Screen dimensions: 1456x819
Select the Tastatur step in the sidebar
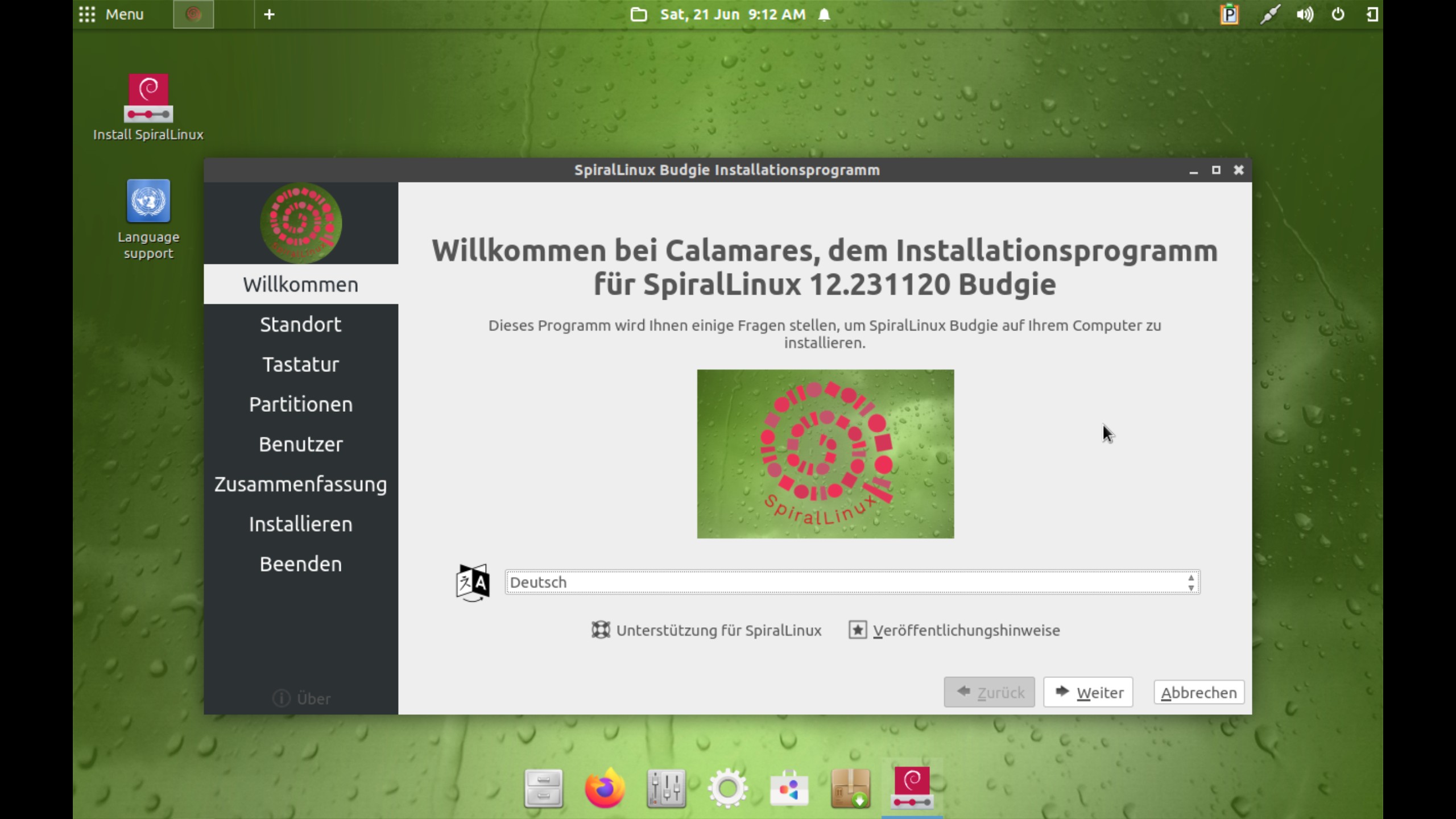coord(301,364)
